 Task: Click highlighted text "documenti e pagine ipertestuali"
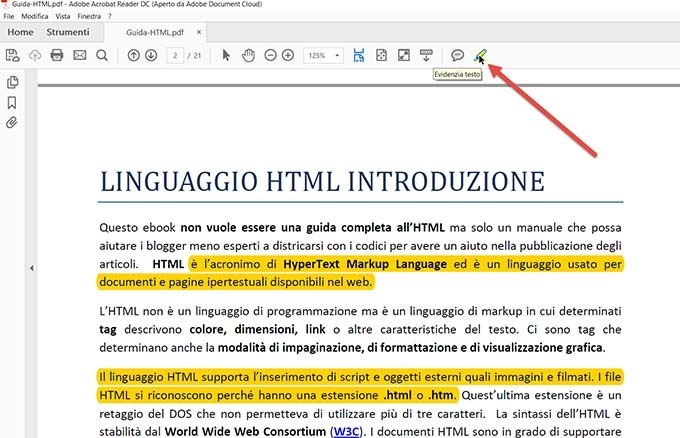coord(183,282)
